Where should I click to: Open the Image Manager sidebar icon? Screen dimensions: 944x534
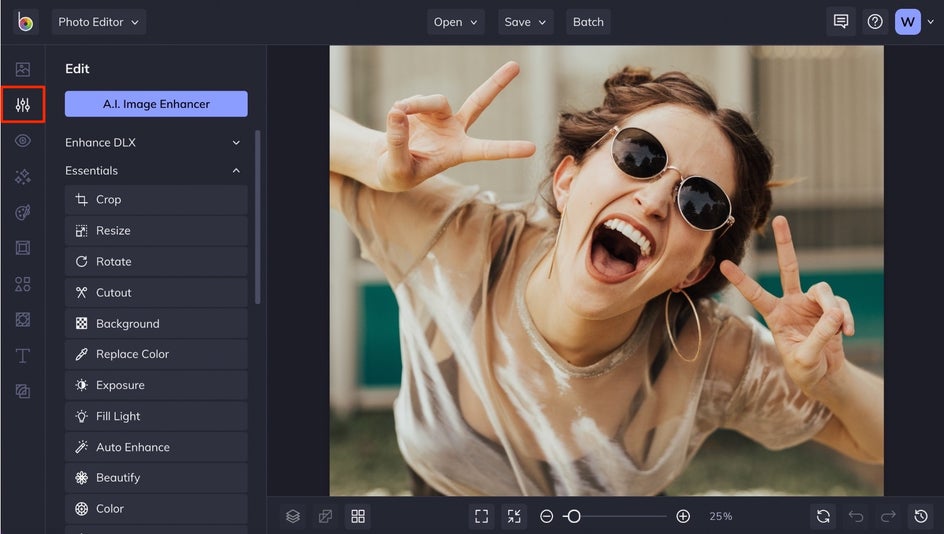point(22,70)
